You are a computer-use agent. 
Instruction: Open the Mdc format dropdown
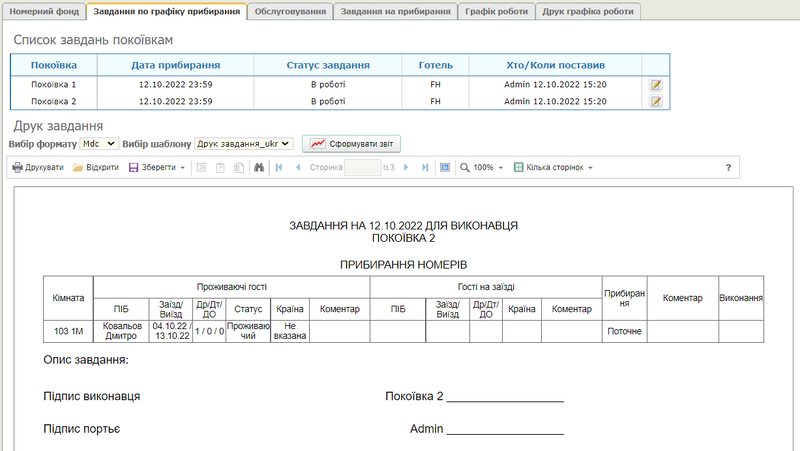tap(99, 144)
